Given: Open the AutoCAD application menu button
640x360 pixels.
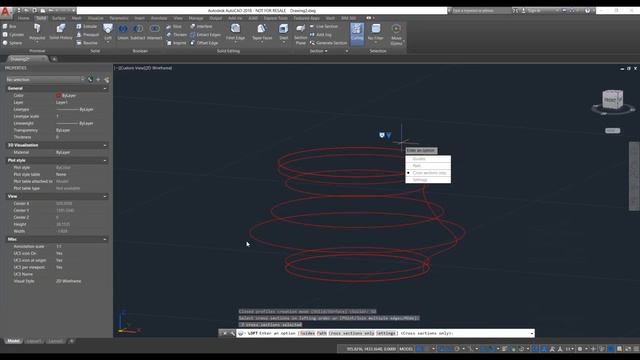Looking at the screenshot, I should (x=6, y=12).
